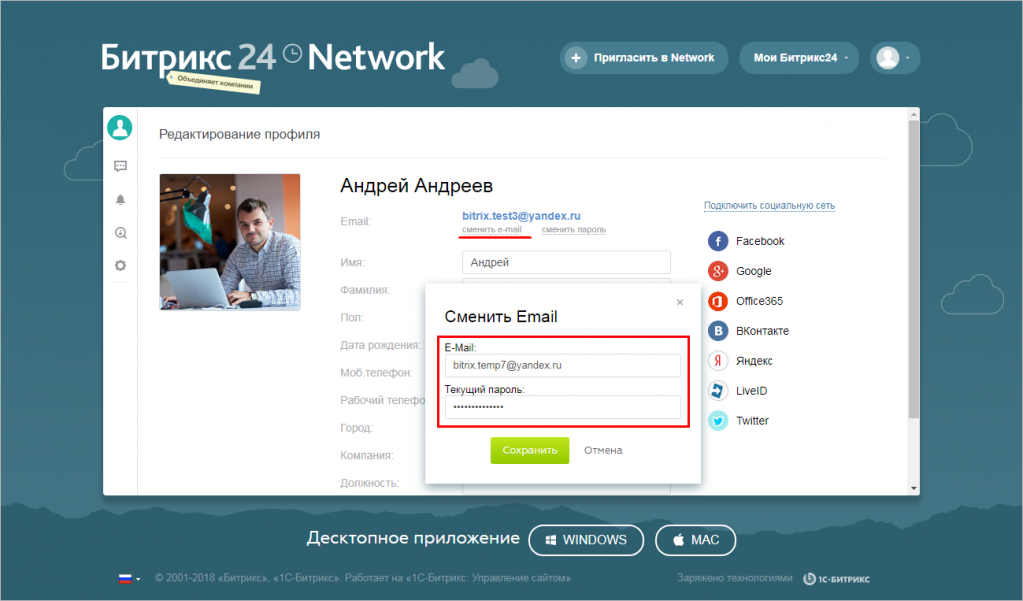Viewport: 1023px width, 601px height.
Task: Click the copyright 2001-2018 footer text
Action: point(363,578)
